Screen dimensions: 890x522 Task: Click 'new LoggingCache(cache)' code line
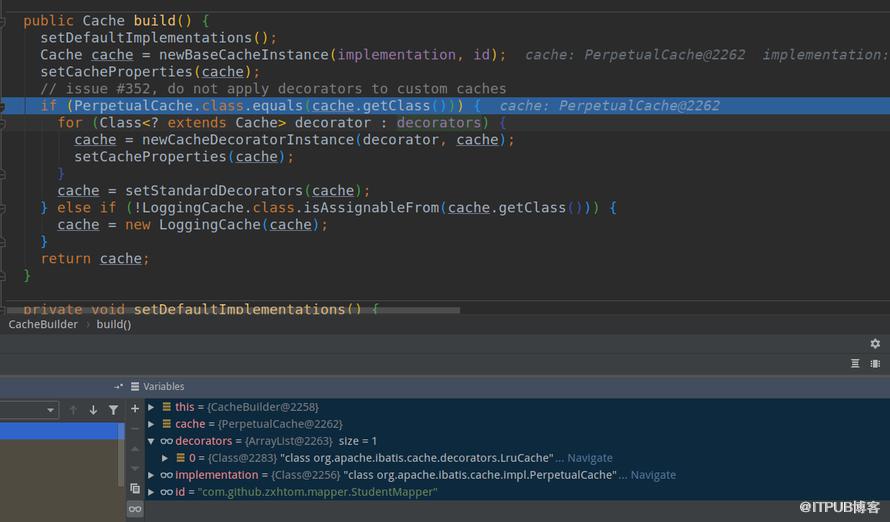click(x=192, y=225)
